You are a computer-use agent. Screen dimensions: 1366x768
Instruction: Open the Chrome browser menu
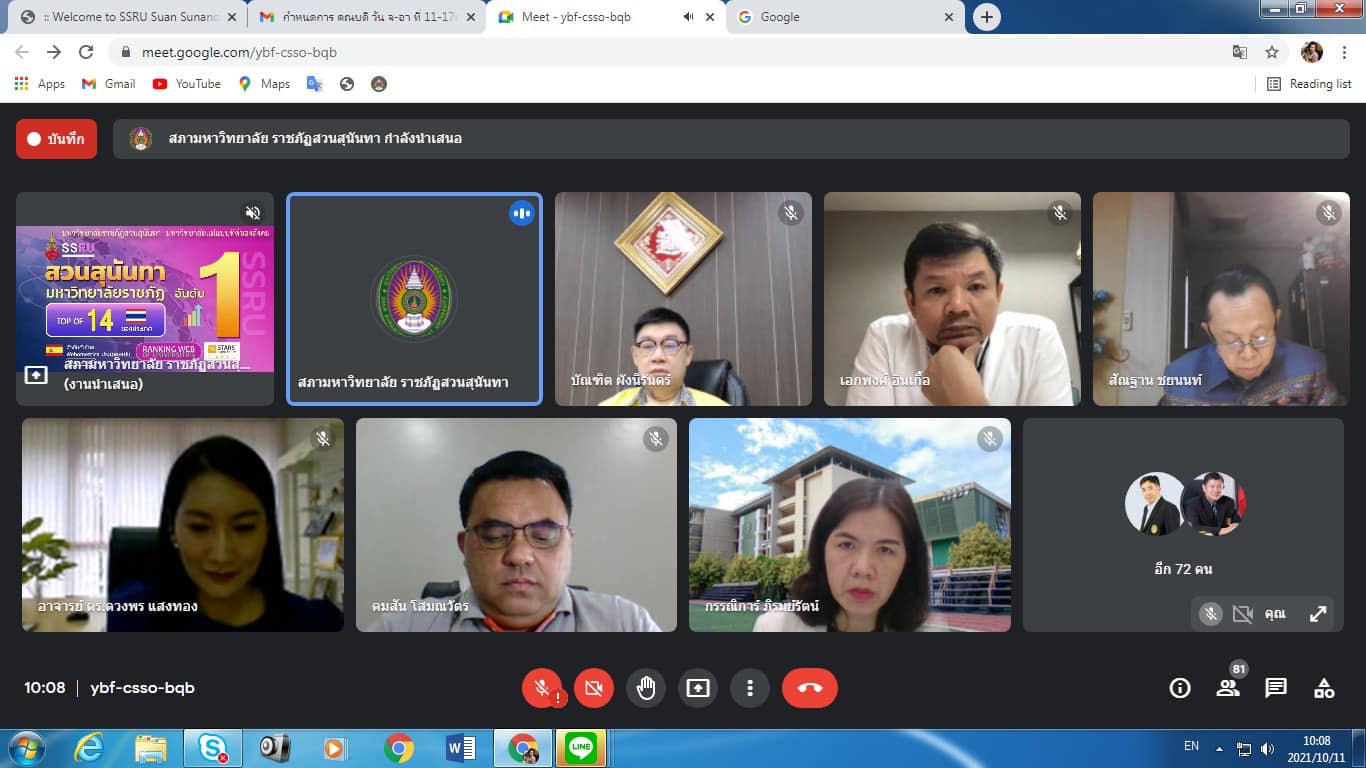(x=1344, y=52)
